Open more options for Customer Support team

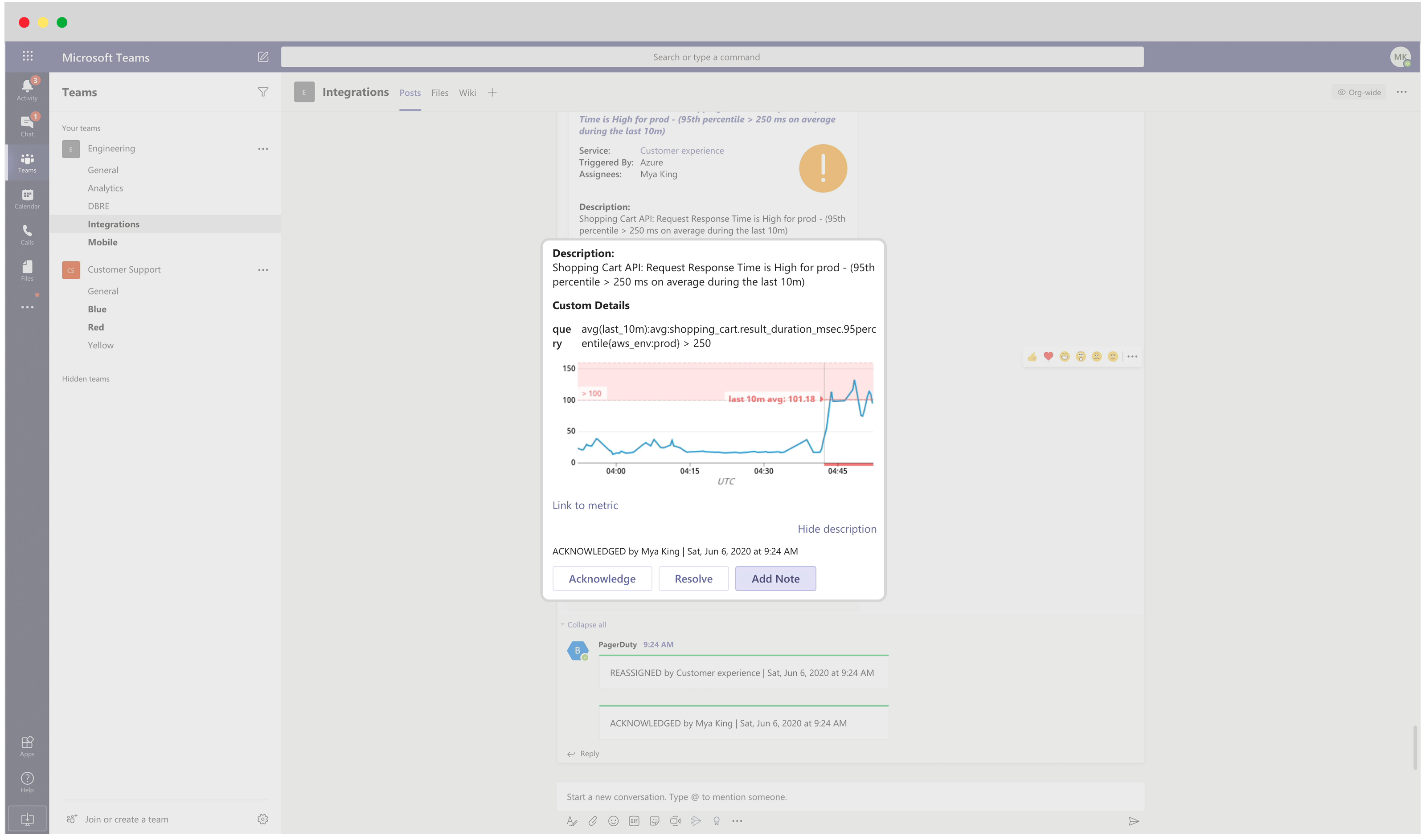[263, 270]
